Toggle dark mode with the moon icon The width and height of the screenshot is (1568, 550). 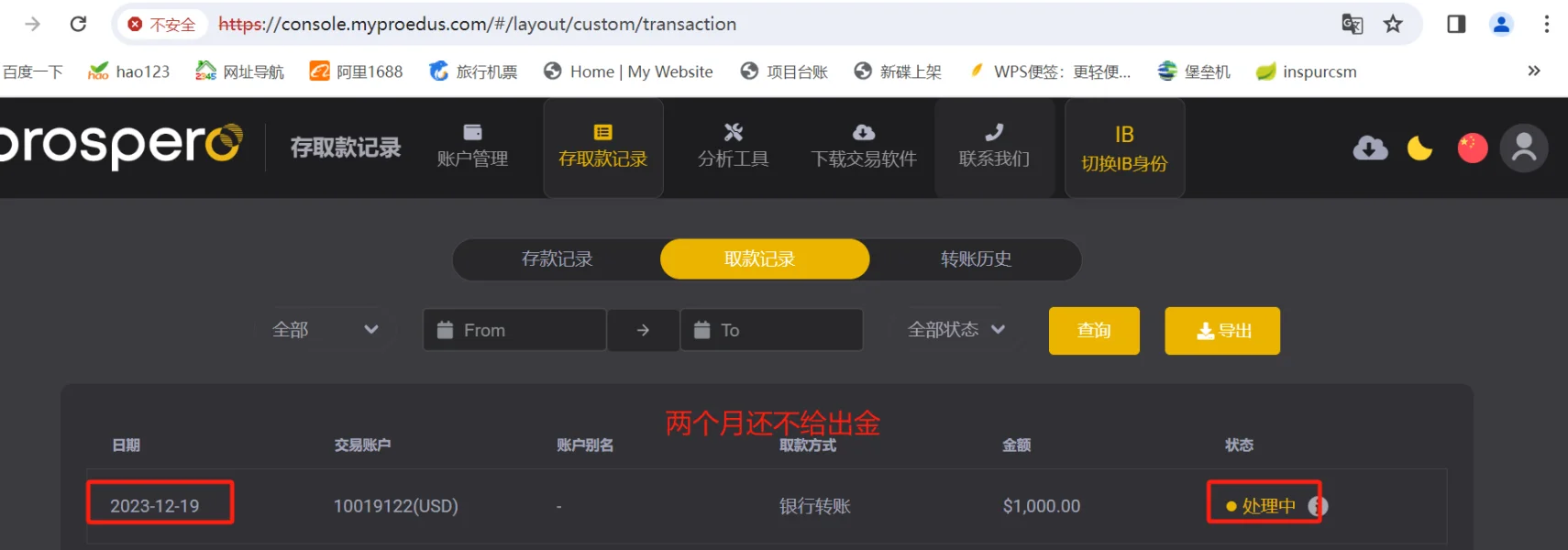pyautogui.click(x=1419, y=148)
